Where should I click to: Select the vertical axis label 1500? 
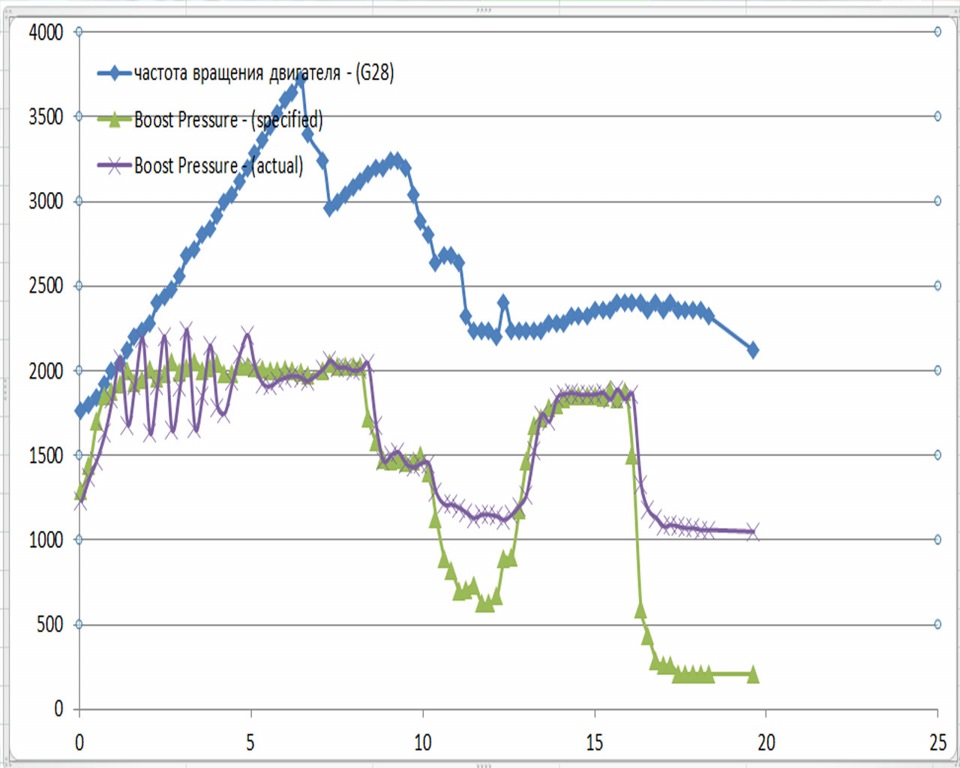click(x=46, y=455)
